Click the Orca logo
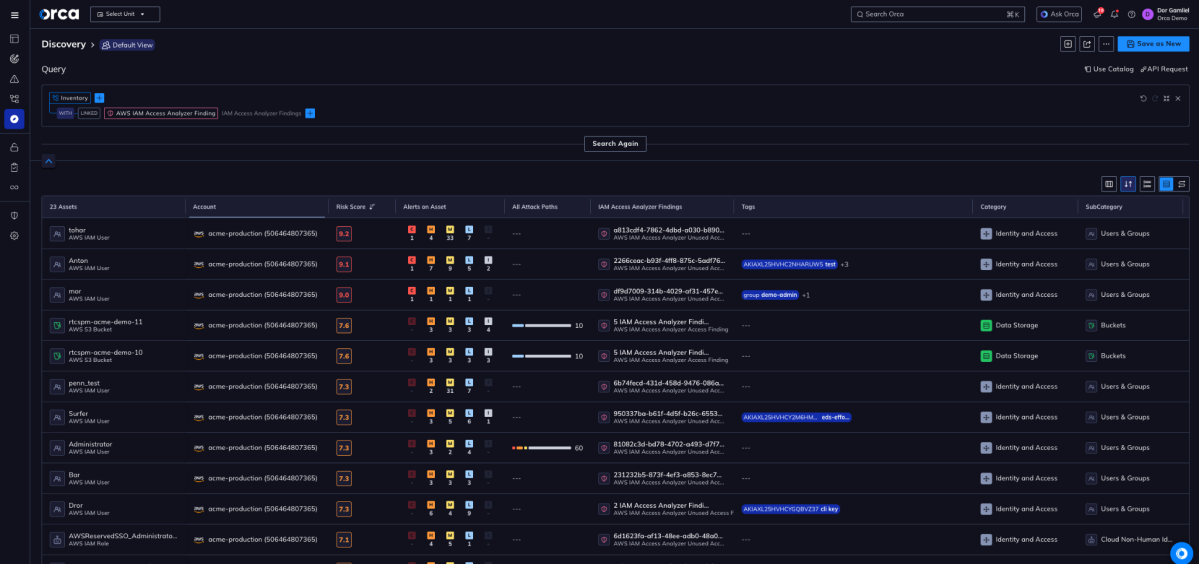 [59, 14]
